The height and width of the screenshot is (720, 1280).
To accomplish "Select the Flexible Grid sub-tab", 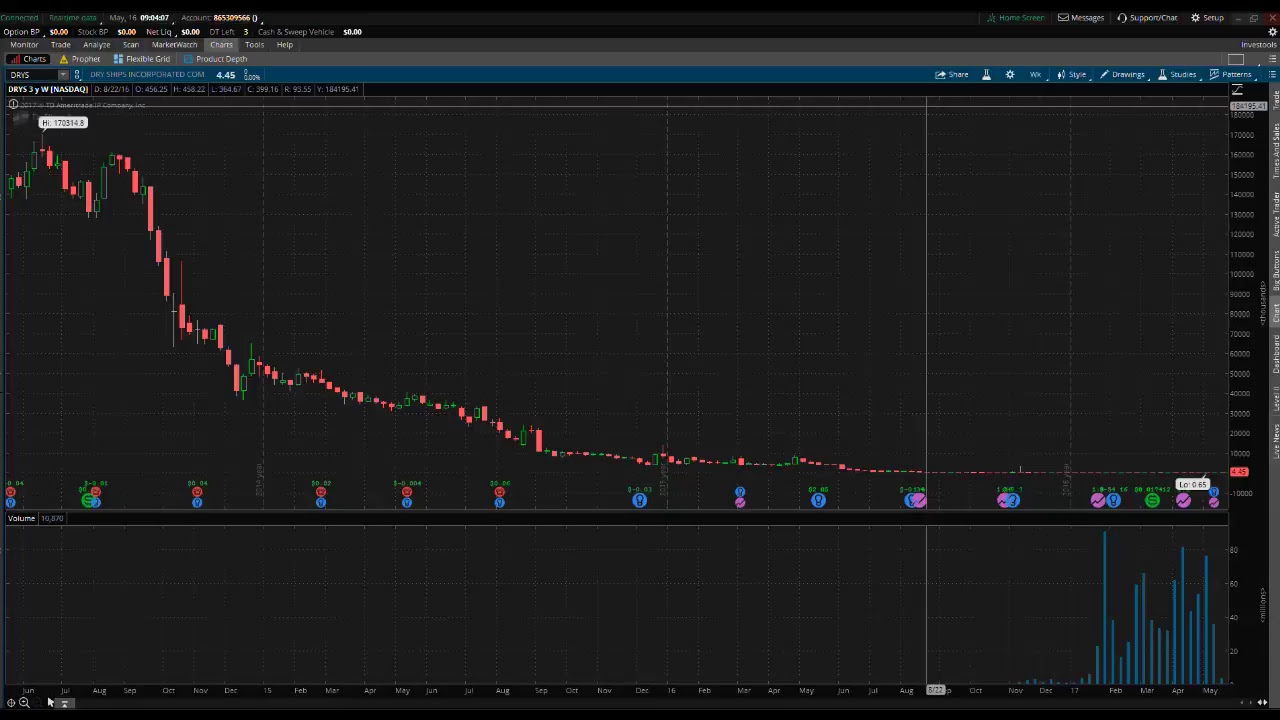I will coord(141,59).
